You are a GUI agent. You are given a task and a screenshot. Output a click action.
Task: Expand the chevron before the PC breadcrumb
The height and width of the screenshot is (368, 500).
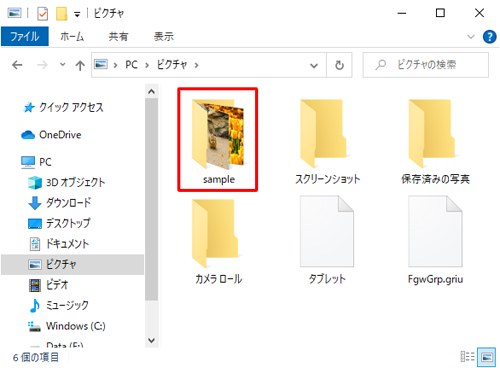click(115, 65)
